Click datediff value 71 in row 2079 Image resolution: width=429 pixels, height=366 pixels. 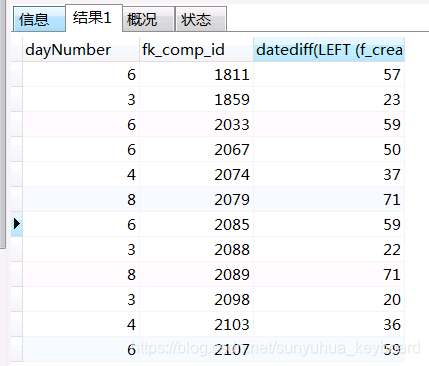tap(329, 199)
